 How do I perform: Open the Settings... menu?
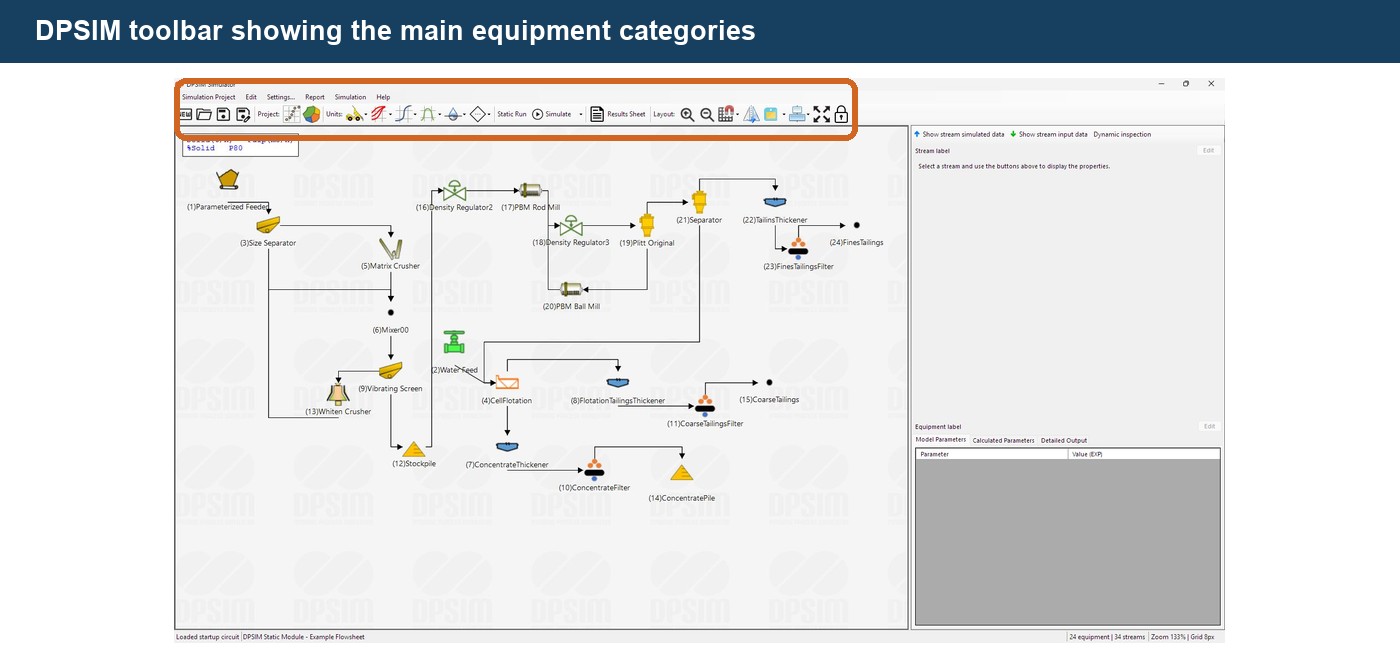(281, 97)
